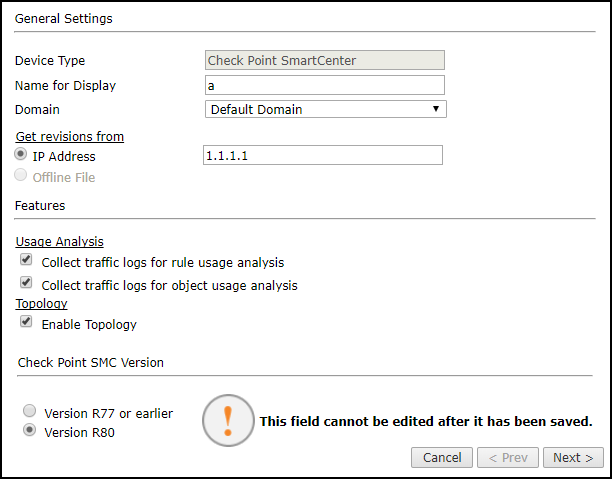The image size is (612, 479).
Task: Toggle the Enable Topology checkbox
Action: 26,321
